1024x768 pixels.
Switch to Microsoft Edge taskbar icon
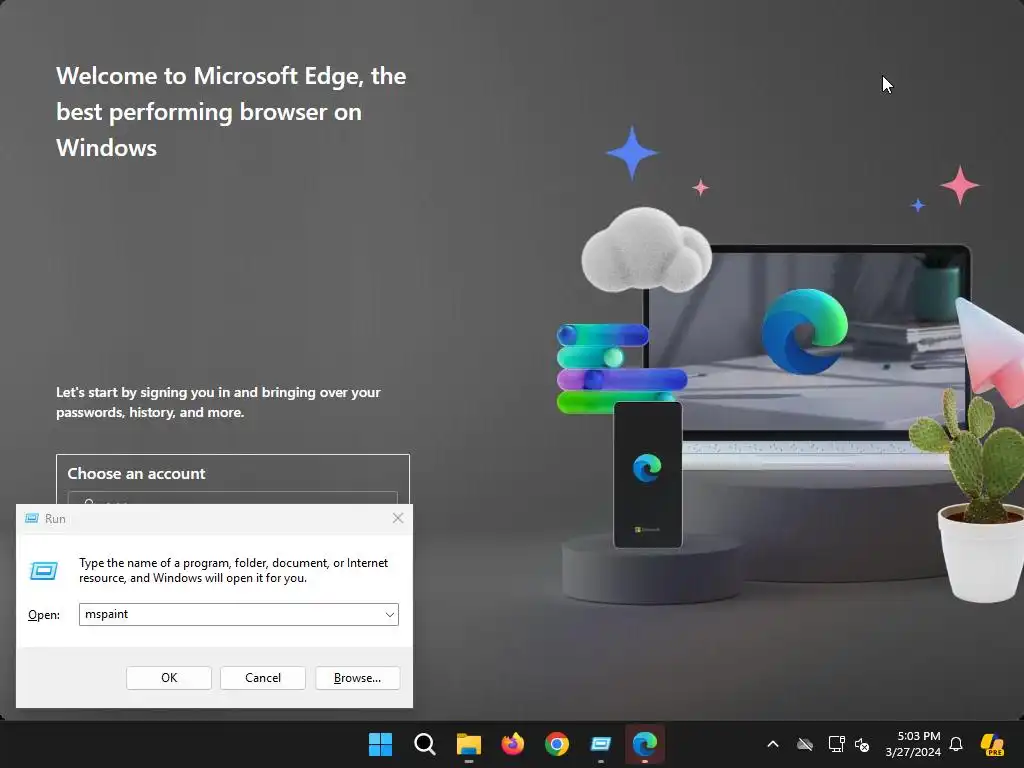pos(645,744)
